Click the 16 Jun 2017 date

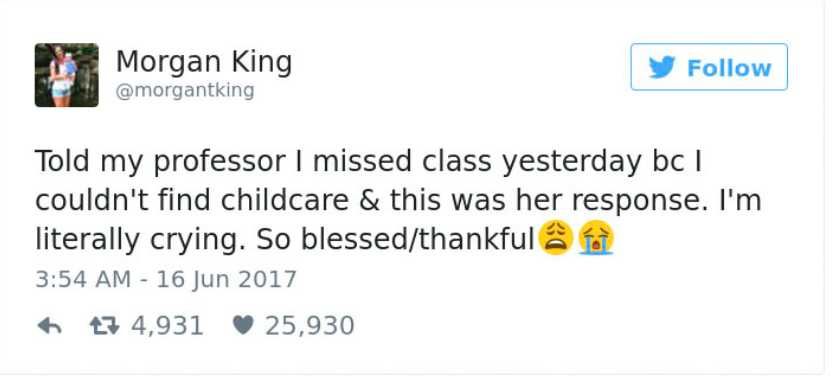click(x=226, y=279)
